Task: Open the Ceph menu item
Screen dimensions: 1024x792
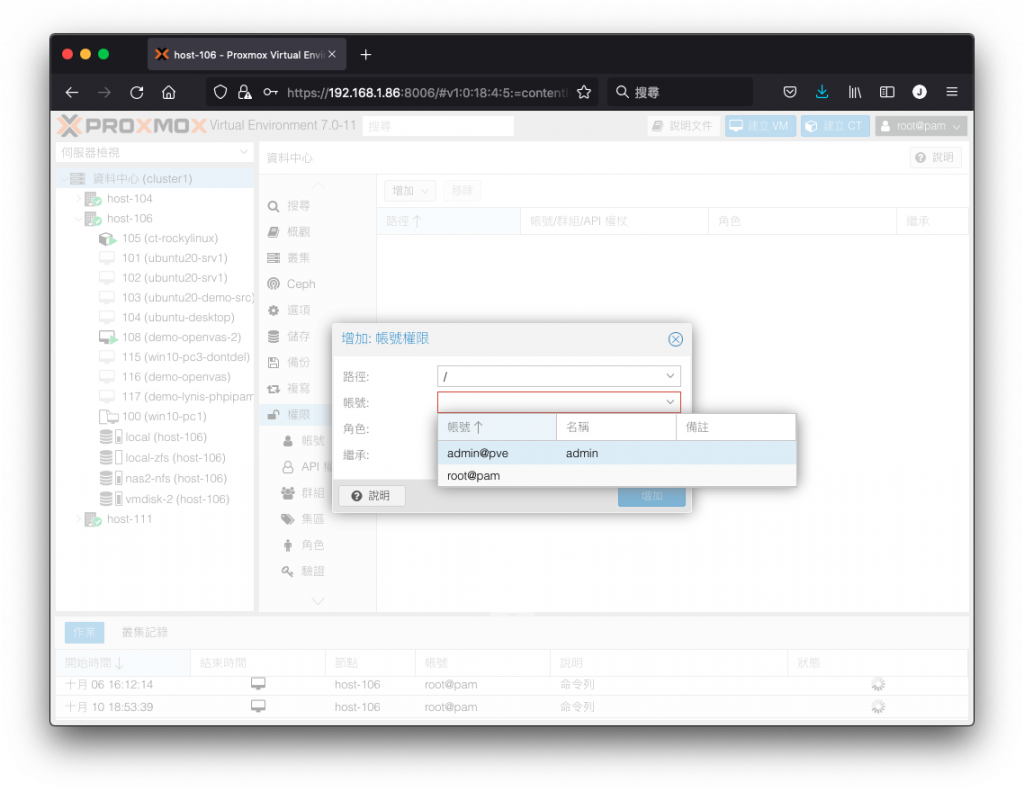Action: click(301, 284)
